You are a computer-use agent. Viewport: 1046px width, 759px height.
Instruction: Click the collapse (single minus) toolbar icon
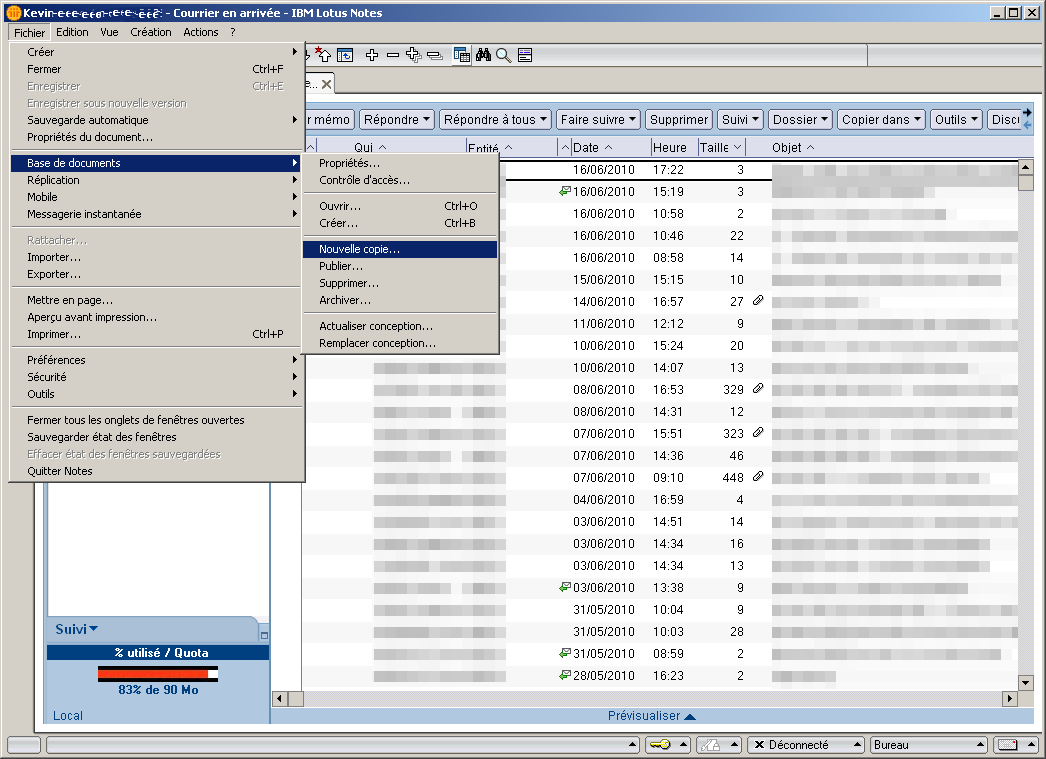click(x=393, y=55)
